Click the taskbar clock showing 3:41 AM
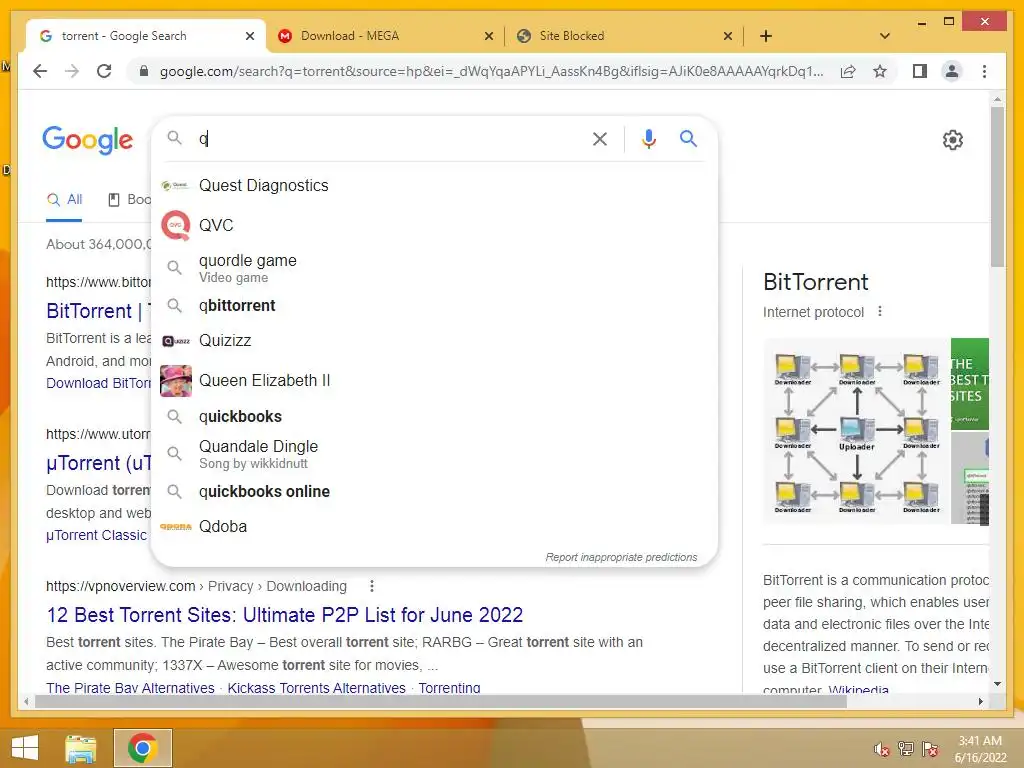This screenshot has height=768, width=1024. pyautogui.click(x=980, y=749)
